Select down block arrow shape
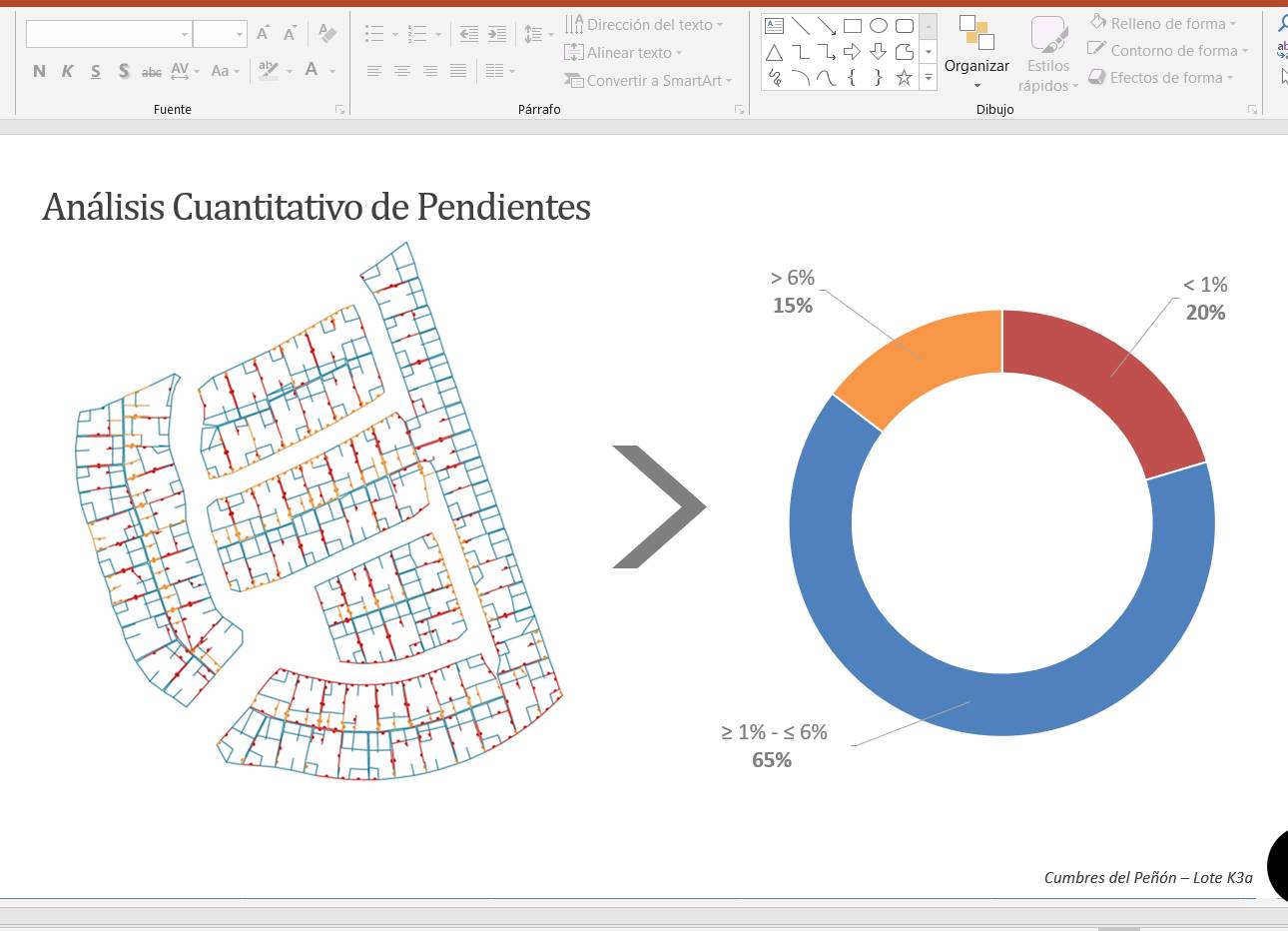Viewport: 1288px width, 931px height. 878,52
